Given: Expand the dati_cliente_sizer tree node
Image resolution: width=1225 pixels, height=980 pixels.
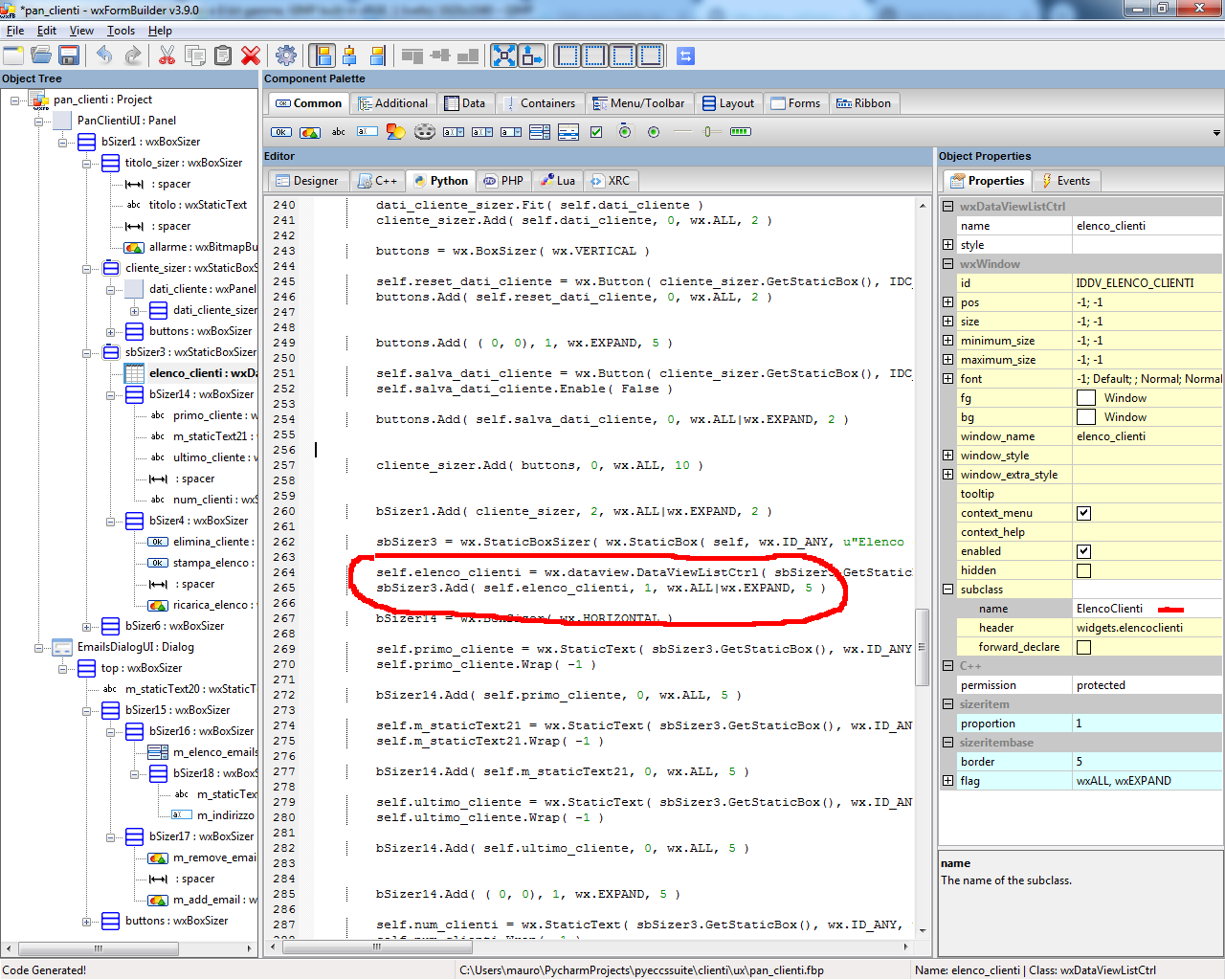Looking at the screenshot, I should click(x=134, y=310).
